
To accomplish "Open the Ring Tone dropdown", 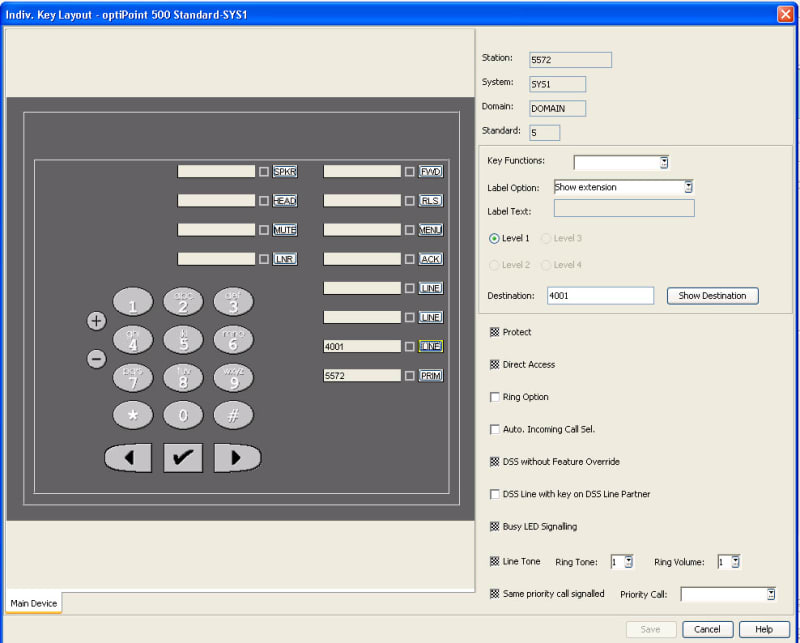I will [x=629, y=562].
